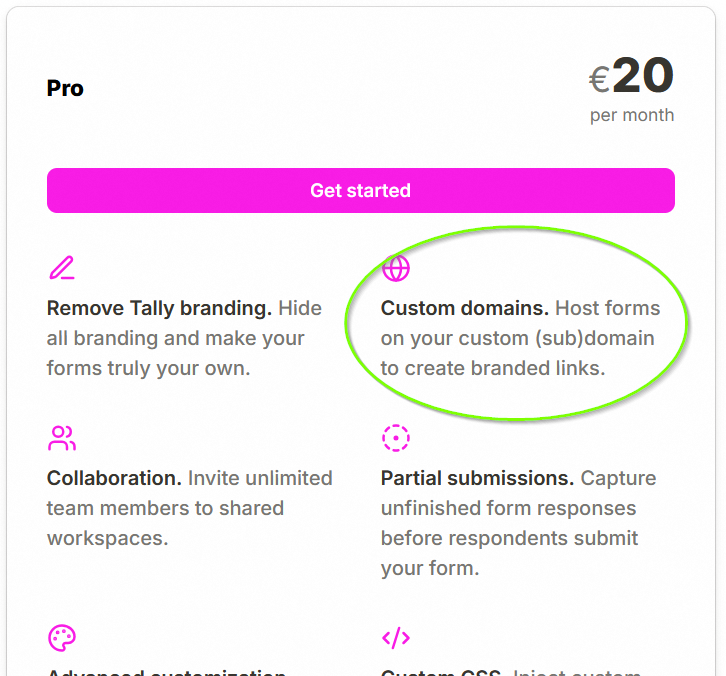Click the bold 'Custom domains.' heading
The width and height of the screenshot is (726, 676).
pos(465,308)
